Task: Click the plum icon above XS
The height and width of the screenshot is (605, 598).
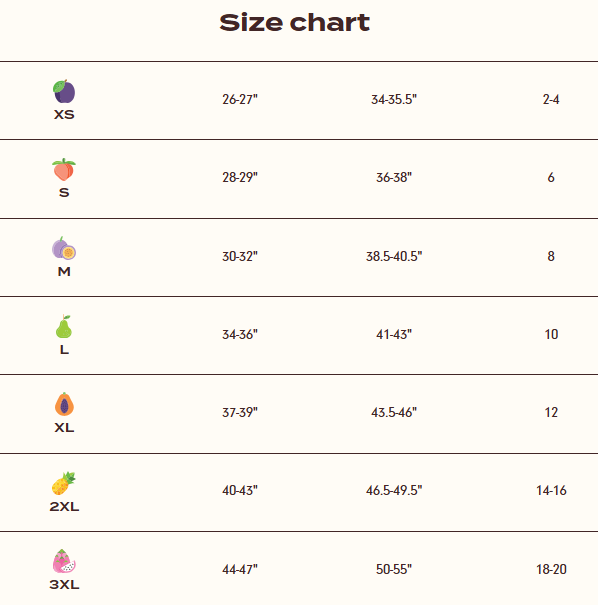Action: (64, 91)
